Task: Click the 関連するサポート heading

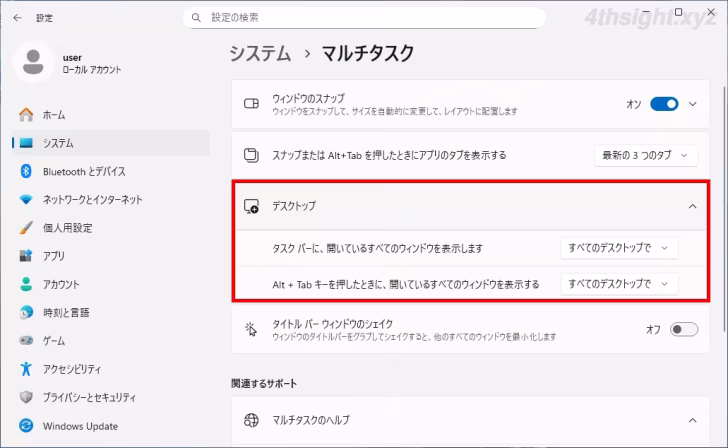Action: point(264,383)
